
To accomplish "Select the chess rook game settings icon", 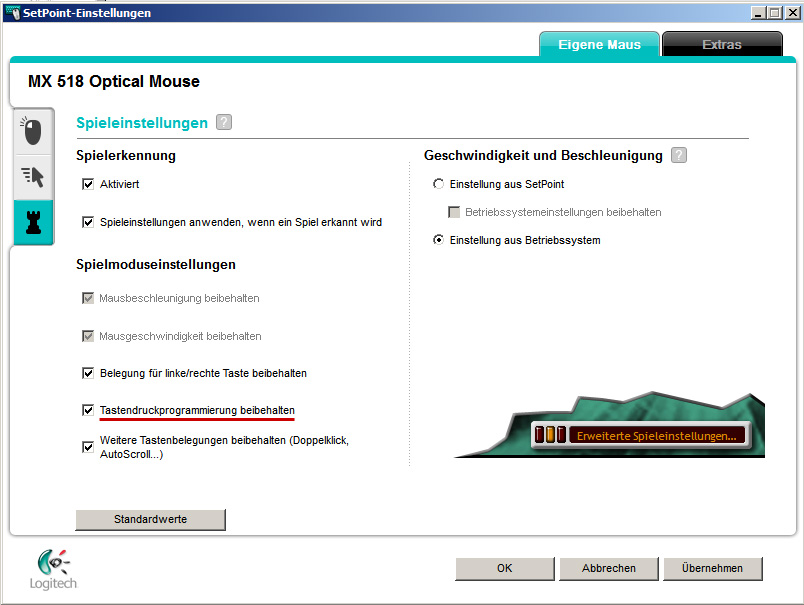I will (x=33, y=223).
